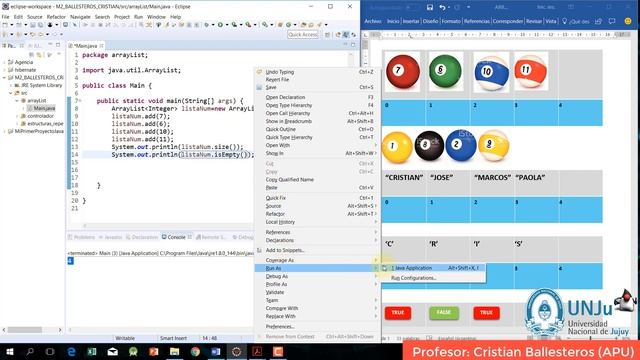
Task: Select the controlador package in the tree
Action: tap(38, 116)
